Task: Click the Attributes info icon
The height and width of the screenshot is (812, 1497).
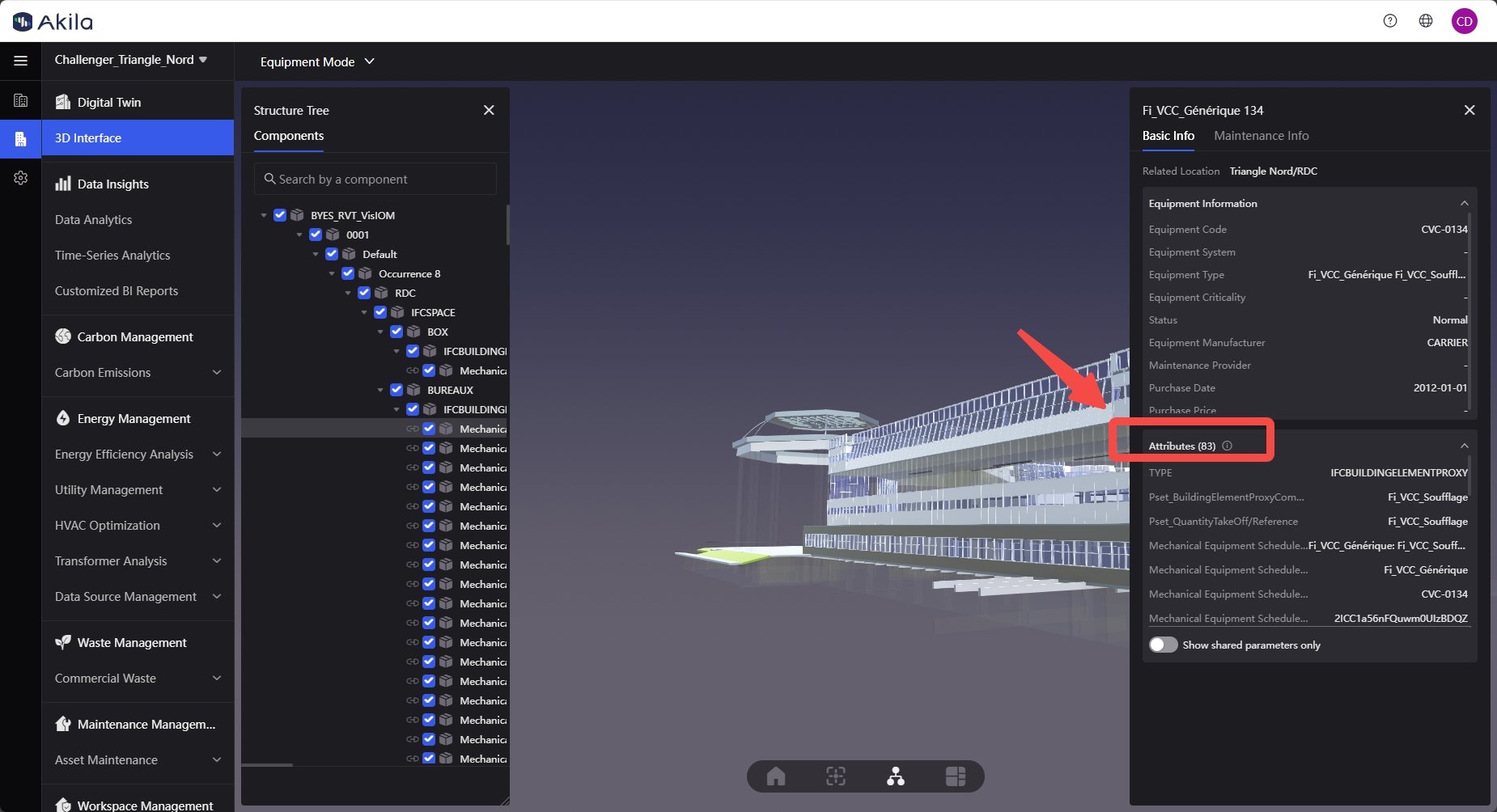Action: [1227, 446]
